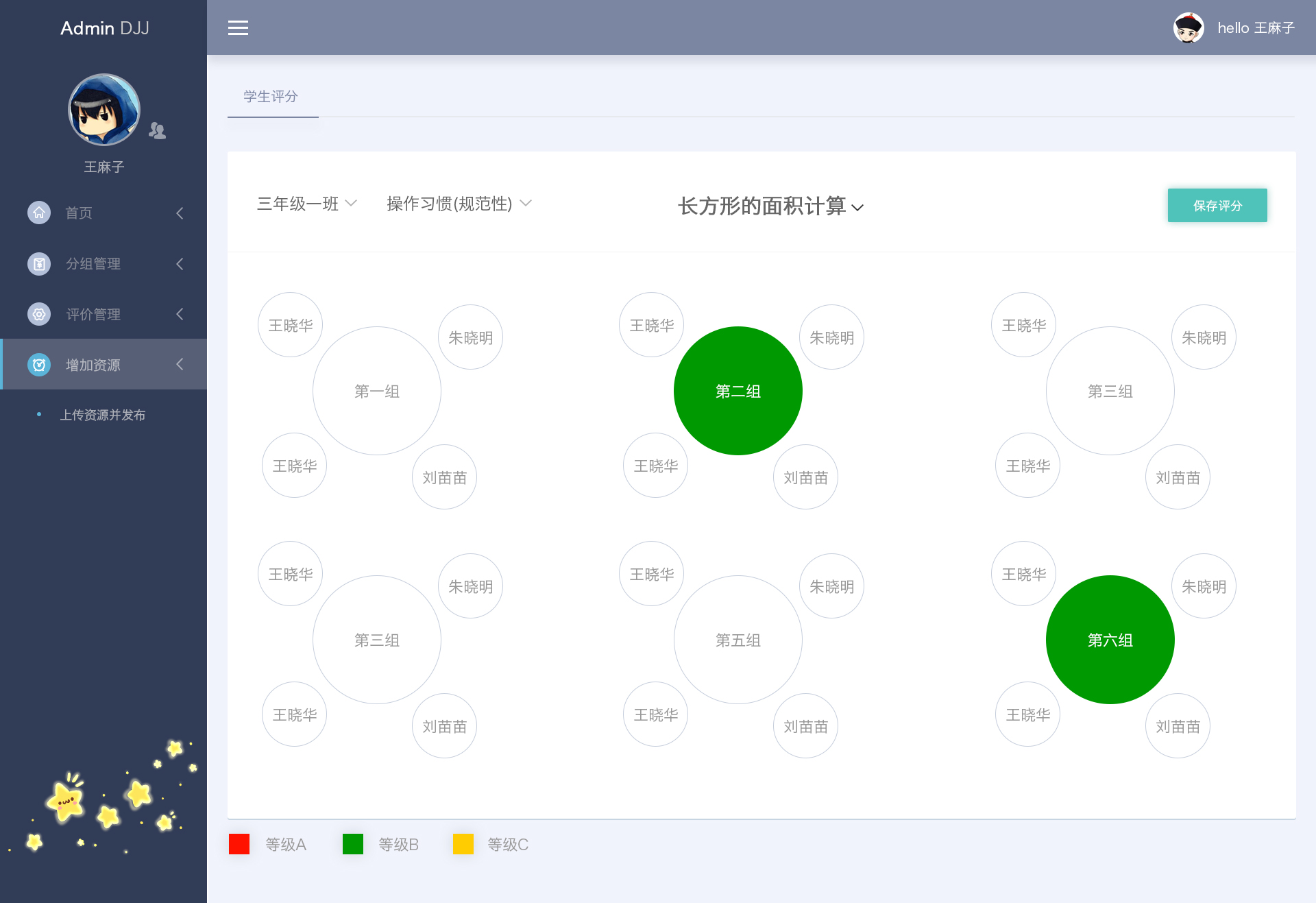Expand the 三年级一班 dropdown
The height and width of the screenshot is (903, 1316).
click(306, 204)
